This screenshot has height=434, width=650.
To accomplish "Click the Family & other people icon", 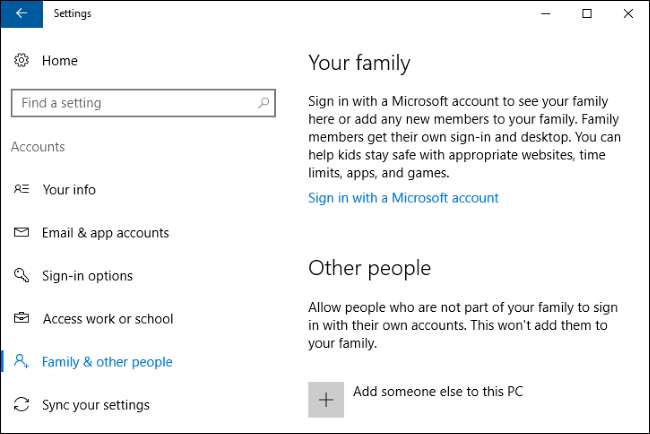I will coord(22,362).
